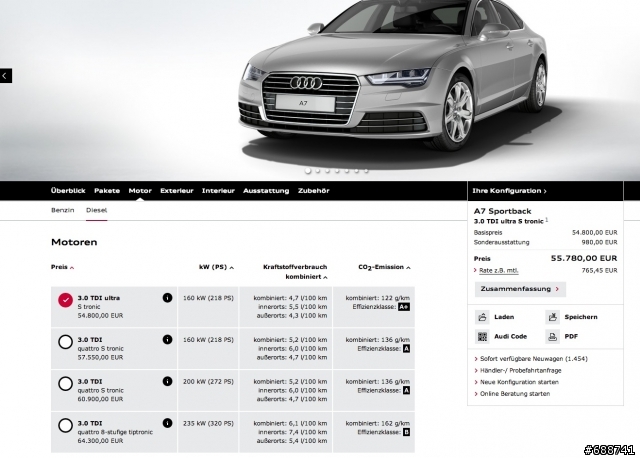Image resolution: width=640 pixels, height=458 pixels.
Task: Click kombiniert: 122 g/km text
Action: click(x=378, y=298)
